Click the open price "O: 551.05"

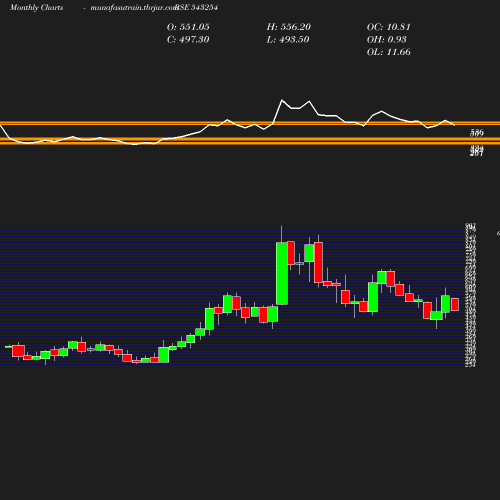188,27
